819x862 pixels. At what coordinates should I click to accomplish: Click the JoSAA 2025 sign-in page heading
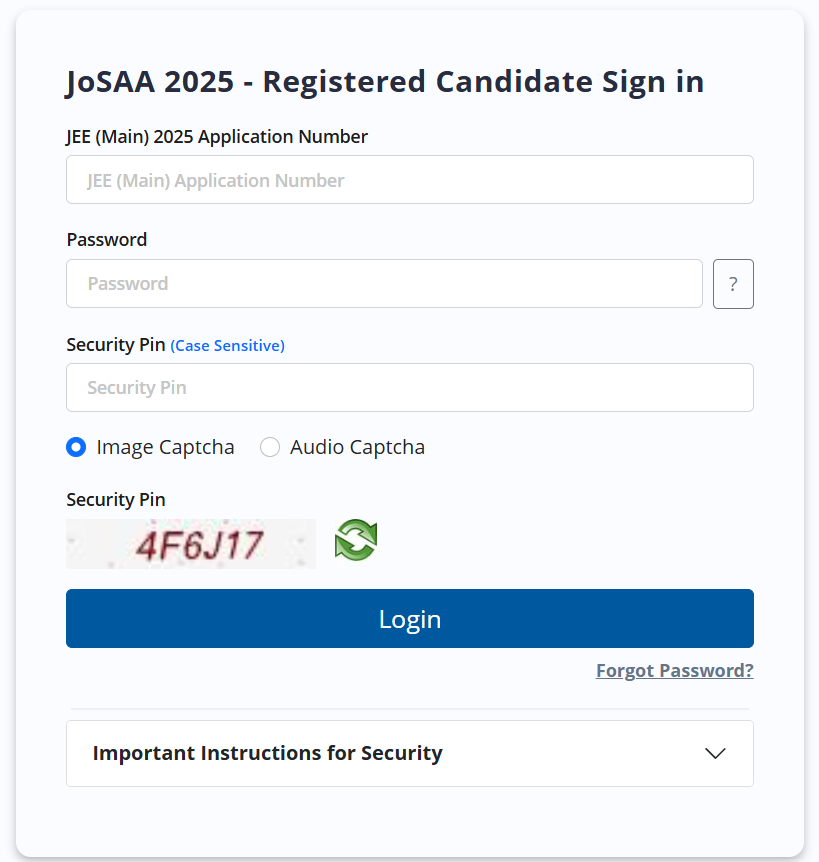coord(385,82)
